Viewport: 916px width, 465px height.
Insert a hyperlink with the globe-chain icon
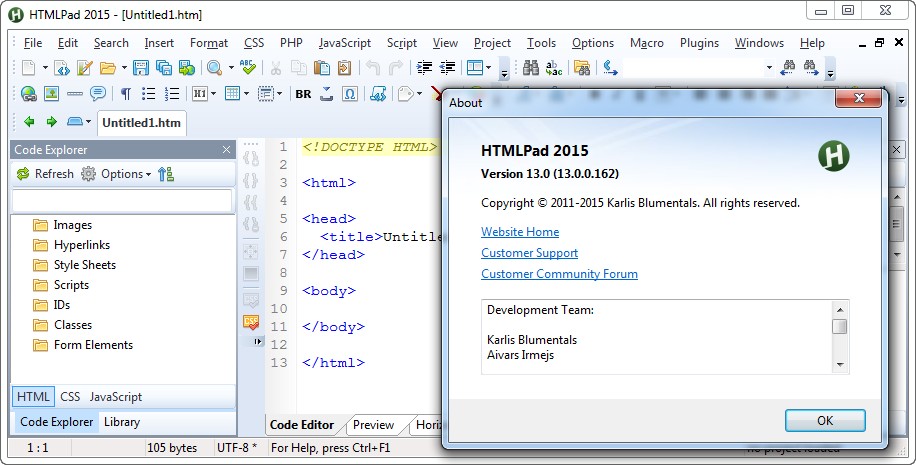(x=28, y=93)
